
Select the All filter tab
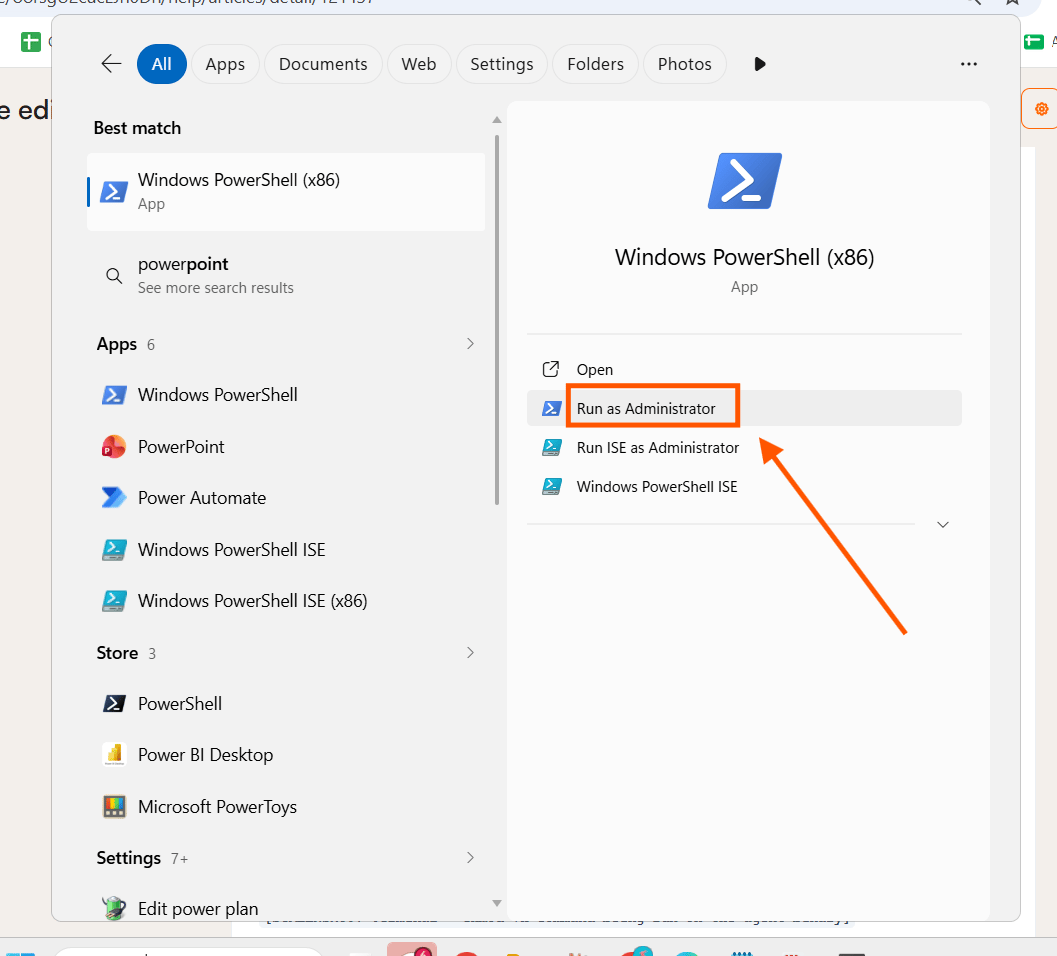click(x=162, y=64)
